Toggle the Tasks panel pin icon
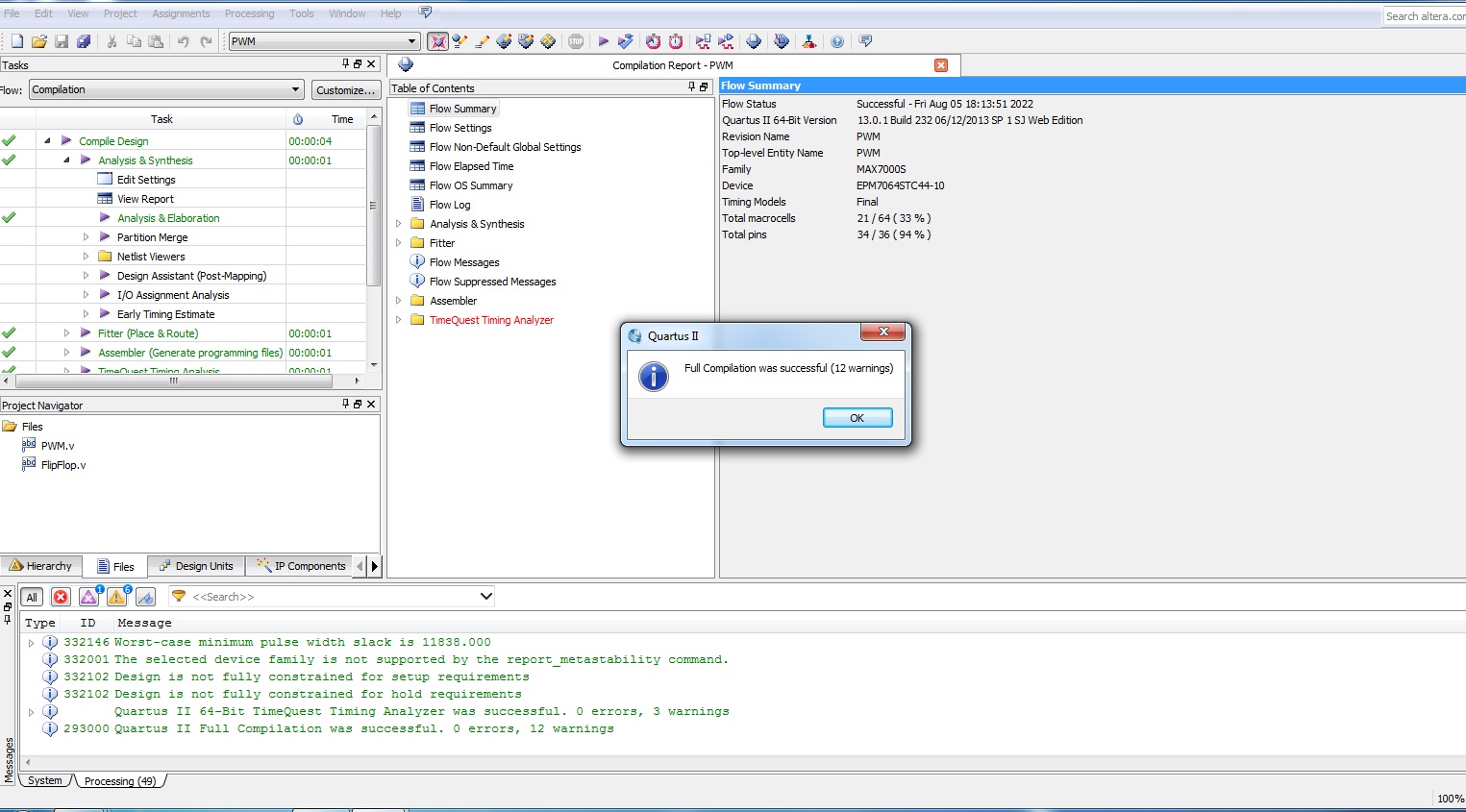Image resolution: width=1466 pixels, height=812 pixels. pyautogui.click(x=346, y=64)
